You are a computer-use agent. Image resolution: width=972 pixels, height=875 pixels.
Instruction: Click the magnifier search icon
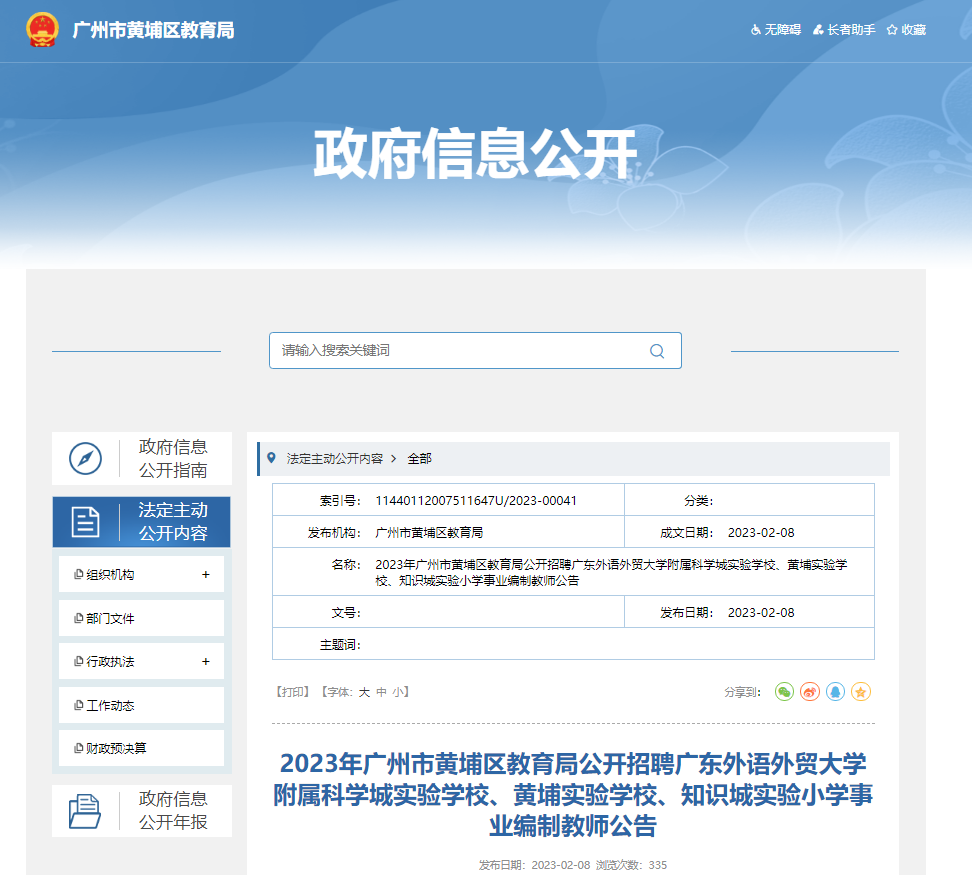(x=657, y=351)
